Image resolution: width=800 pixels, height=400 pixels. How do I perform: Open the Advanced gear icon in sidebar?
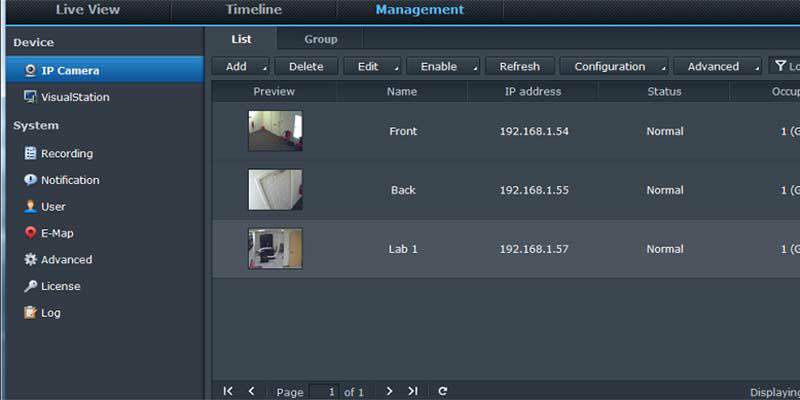31,260
